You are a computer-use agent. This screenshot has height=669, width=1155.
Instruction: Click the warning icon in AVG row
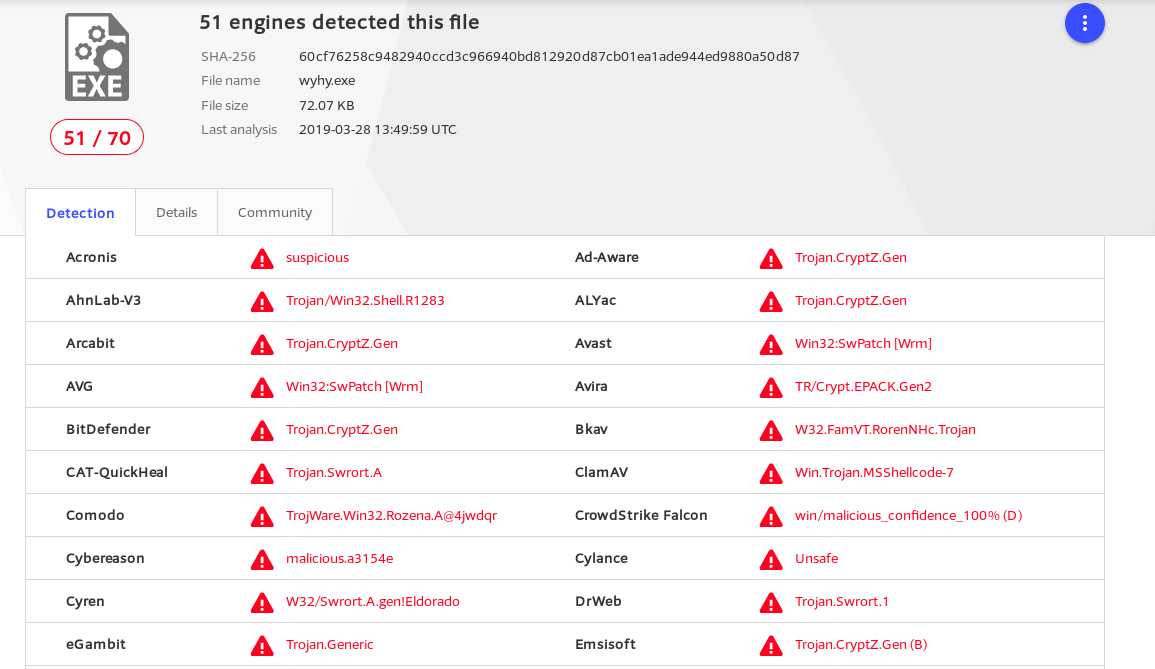(x=261, y=388)
